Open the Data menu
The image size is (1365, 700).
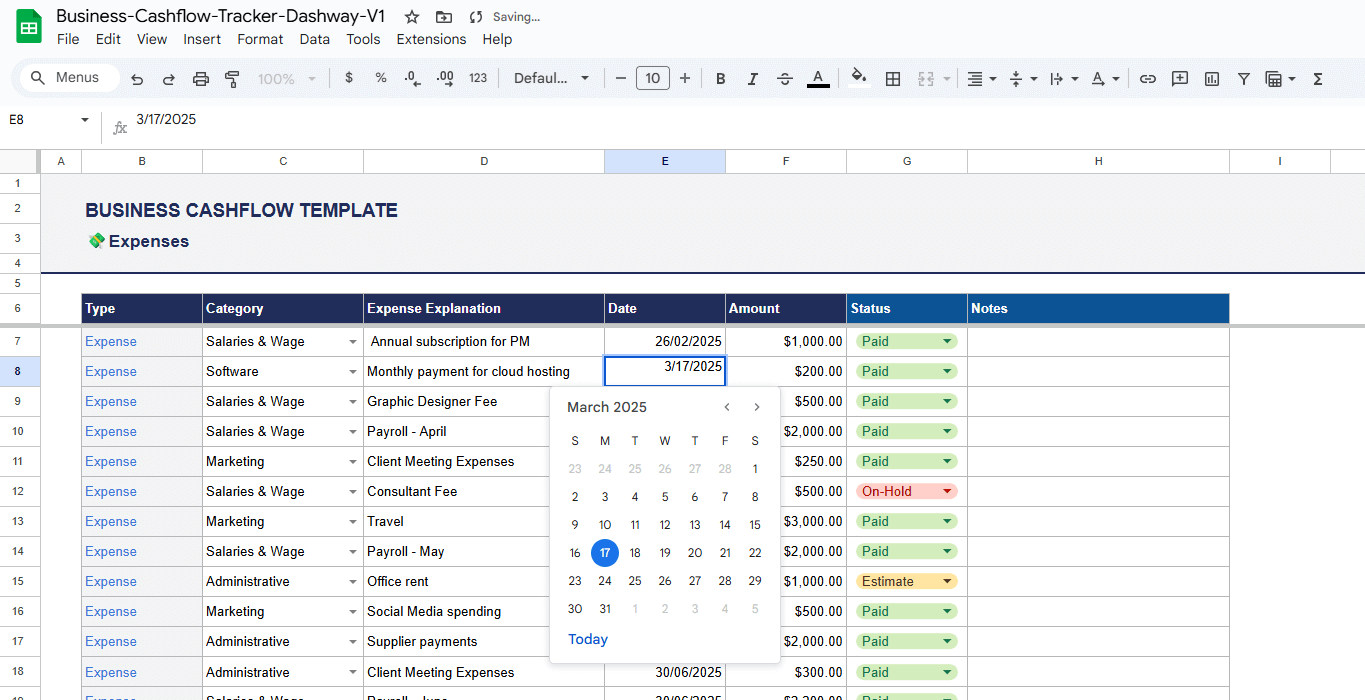[x=314, y=39]
